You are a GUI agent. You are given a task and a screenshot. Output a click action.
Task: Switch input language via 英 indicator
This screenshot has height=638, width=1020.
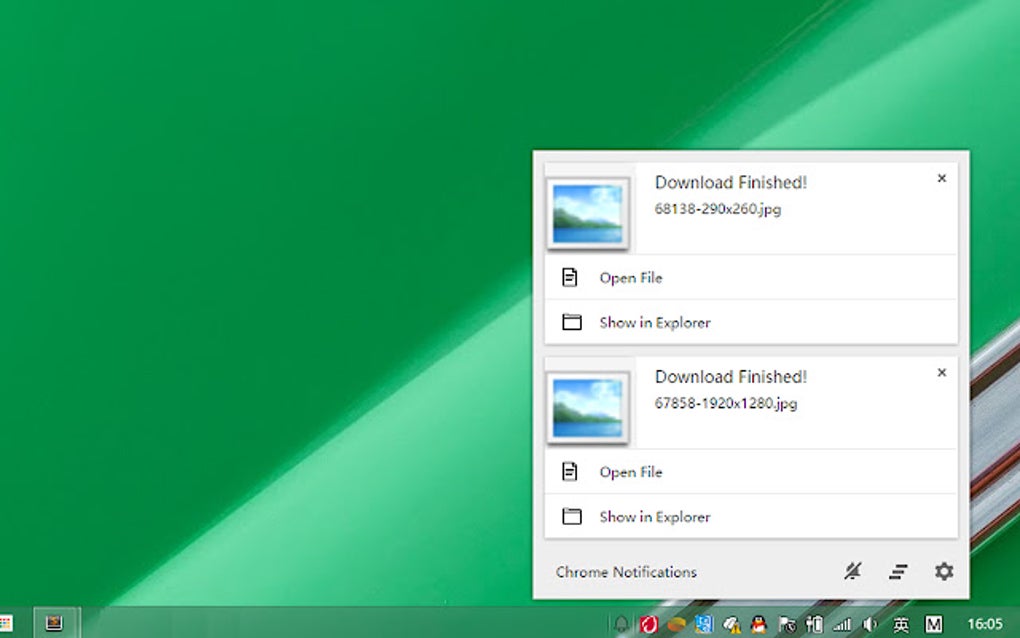tap(899, 625)
